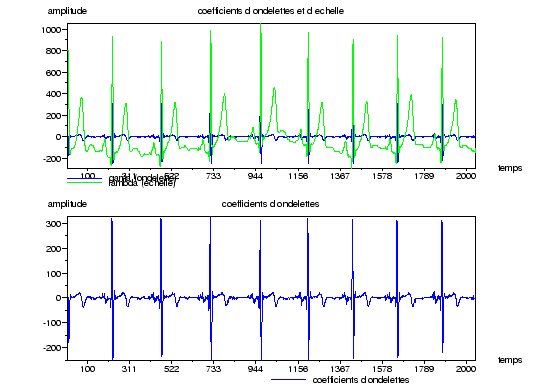Screen dimensions: 544x385
Task: Click x-axis tick 2000 on upper chart
Action: click(466, 177)
